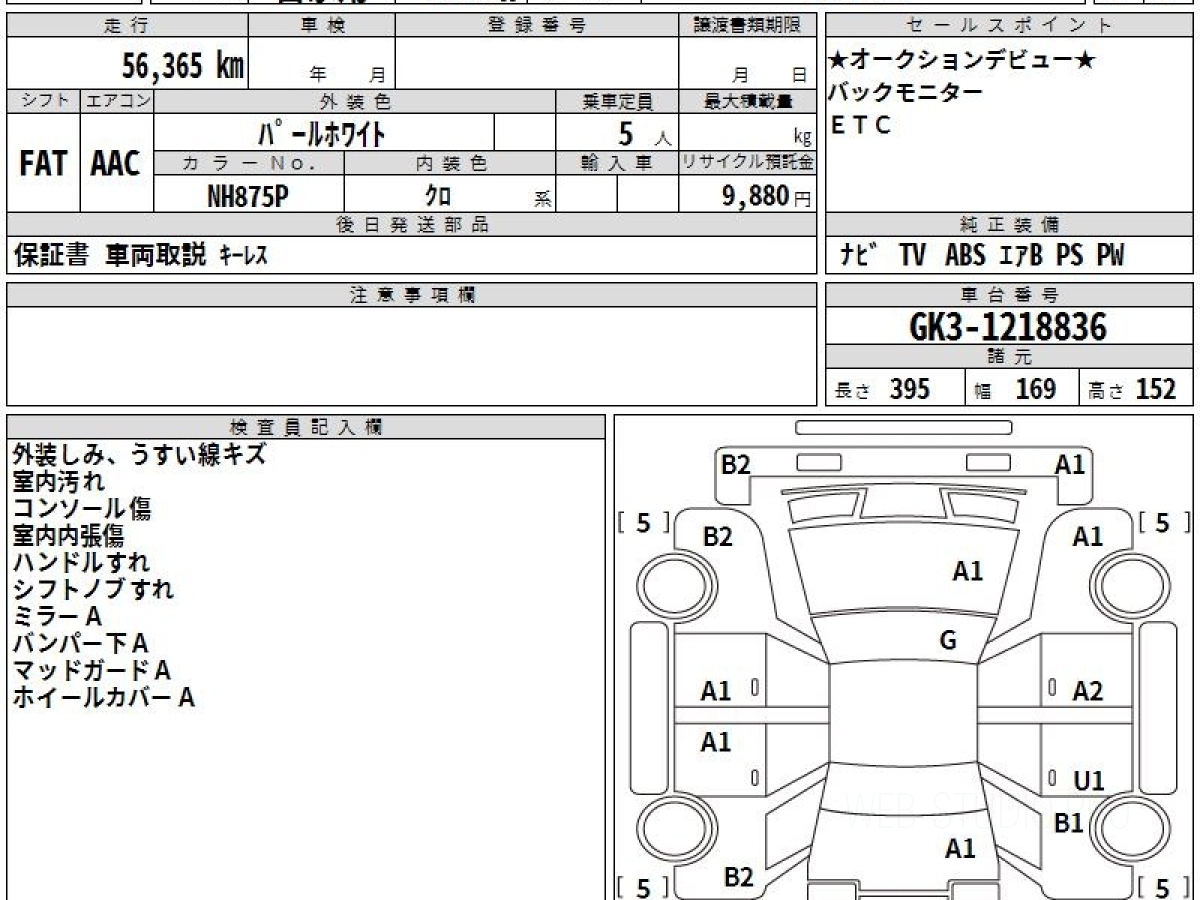Select inspector note ホイールカバーA
The width and height of the screenshot is (1200, 900).
[x=104, y=697]
